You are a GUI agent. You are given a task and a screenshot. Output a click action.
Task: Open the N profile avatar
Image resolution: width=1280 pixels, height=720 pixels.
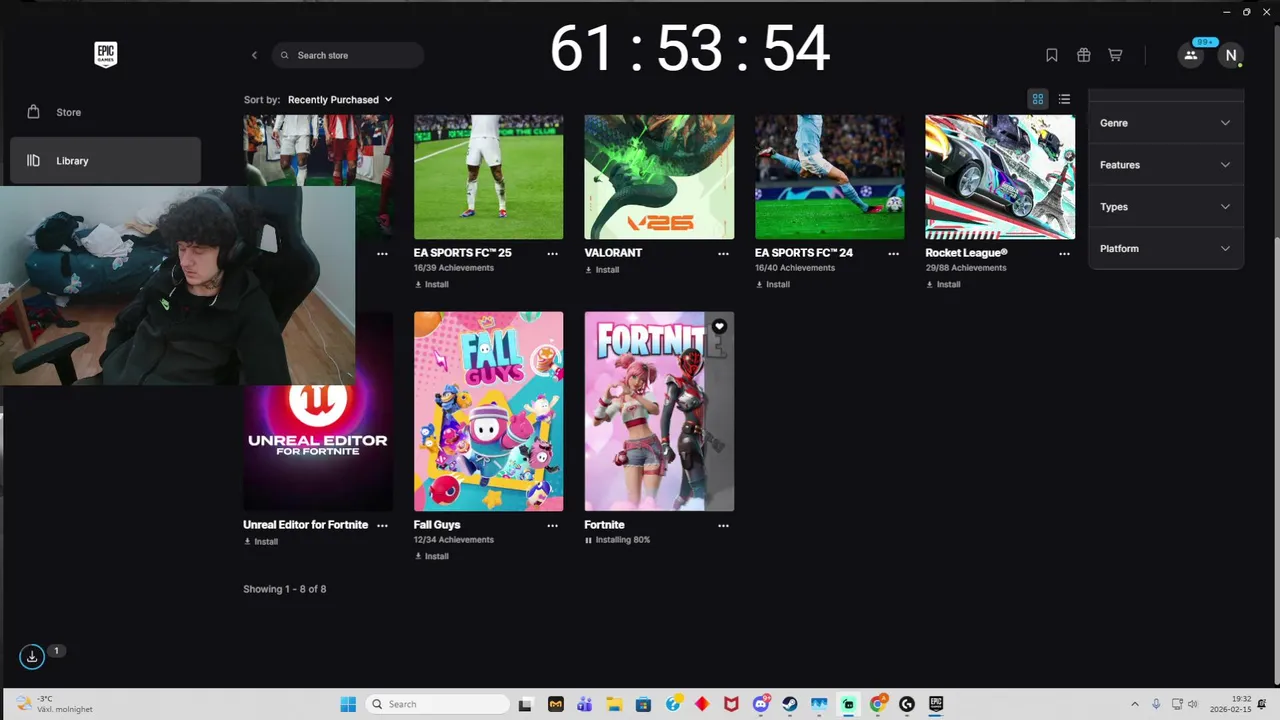click(x=1231, y=55)
